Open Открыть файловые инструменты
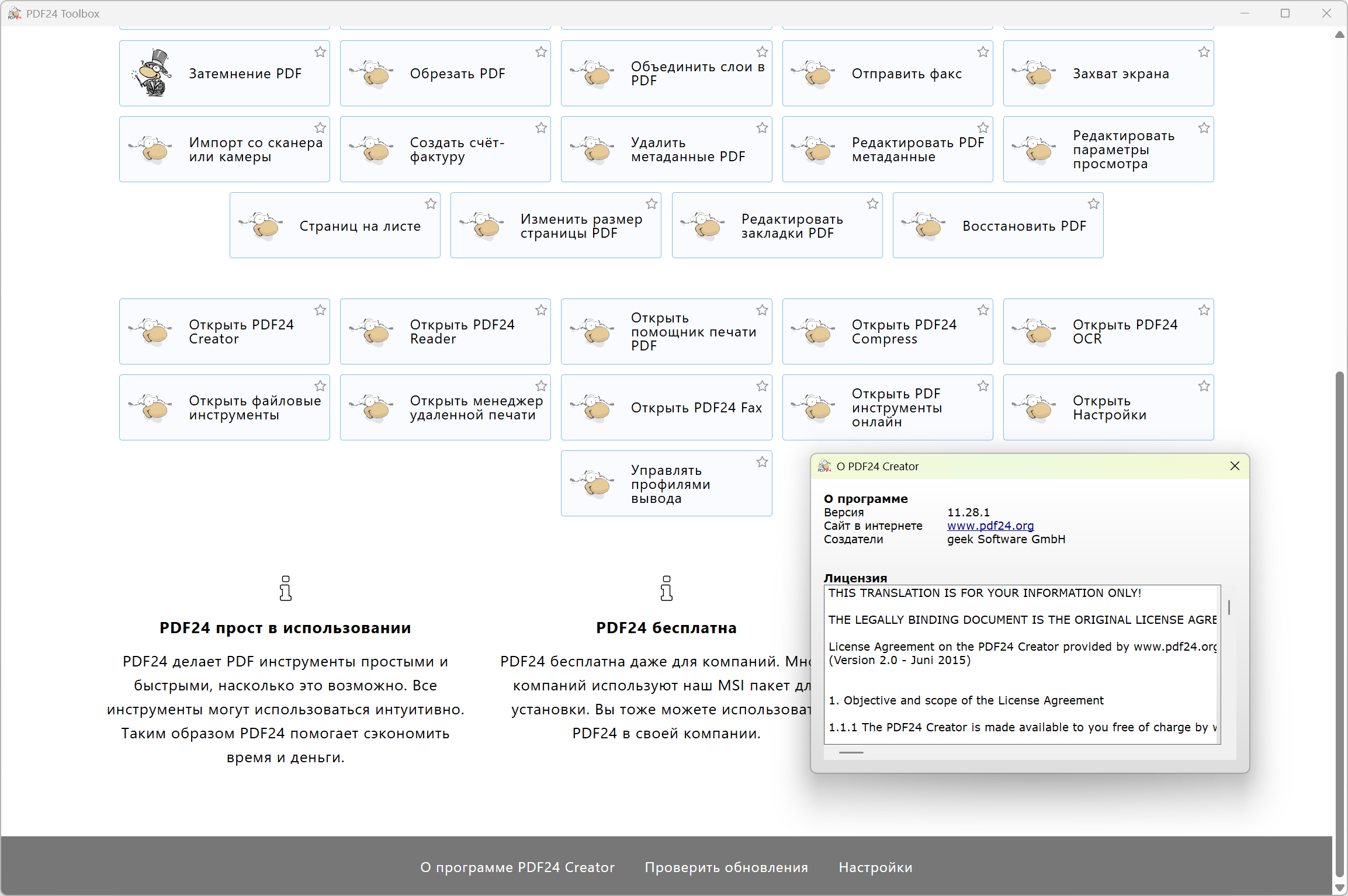The width and height of the screenshot is (1348, 896). click(224, 408)
